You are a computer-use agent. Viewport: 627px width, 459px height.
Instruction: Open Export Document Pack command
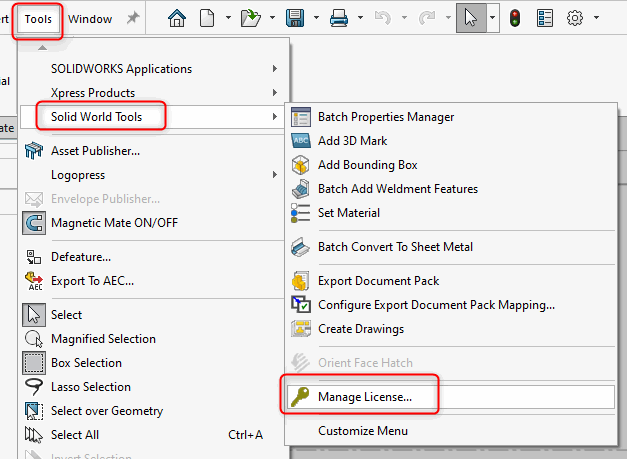coord(378,281)
